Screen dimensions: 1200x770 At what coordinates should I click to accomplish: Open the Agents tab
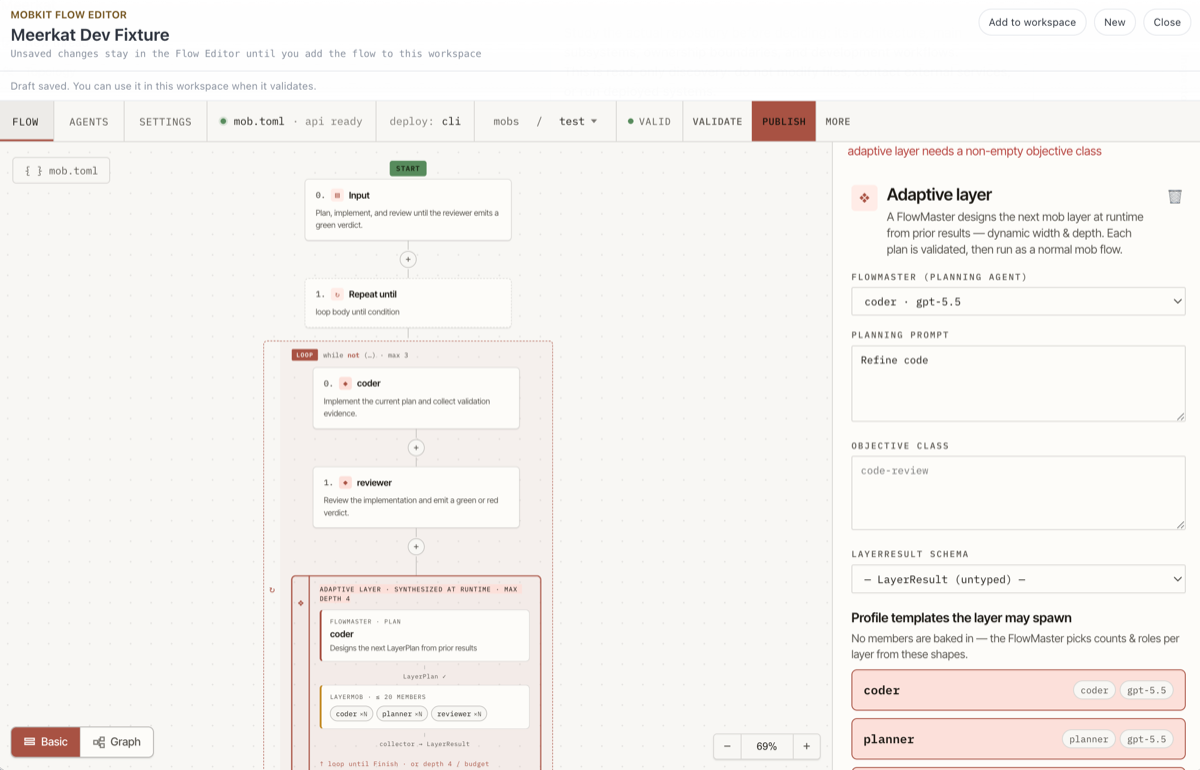89,121
